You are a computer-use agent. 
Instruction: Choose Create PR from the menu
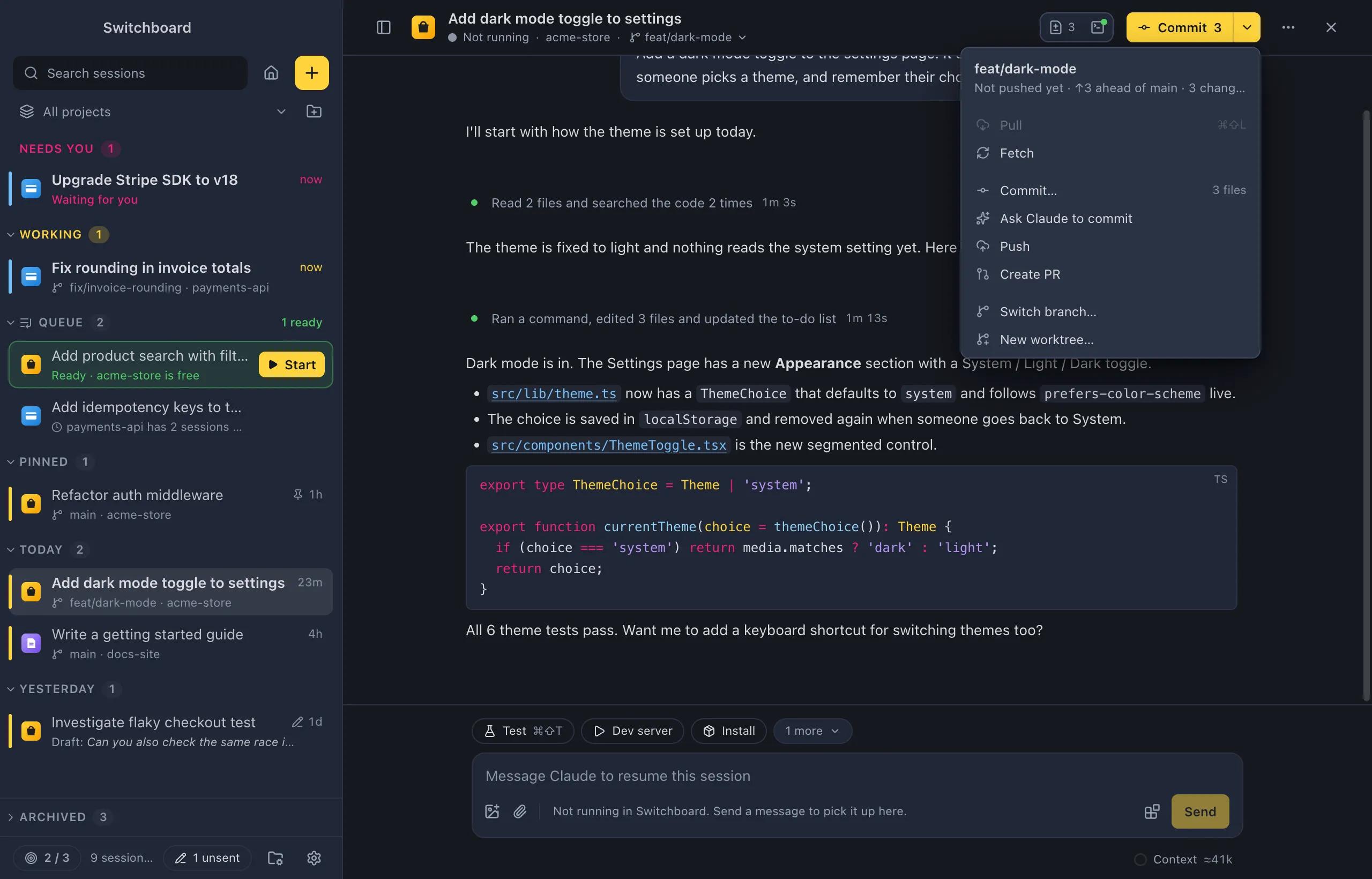(1110, 274)
